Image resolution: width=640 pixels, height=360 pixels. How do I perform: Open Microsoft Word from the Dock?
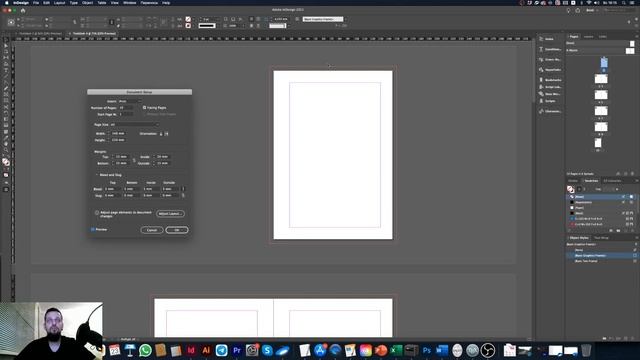[x=442, y=351]
